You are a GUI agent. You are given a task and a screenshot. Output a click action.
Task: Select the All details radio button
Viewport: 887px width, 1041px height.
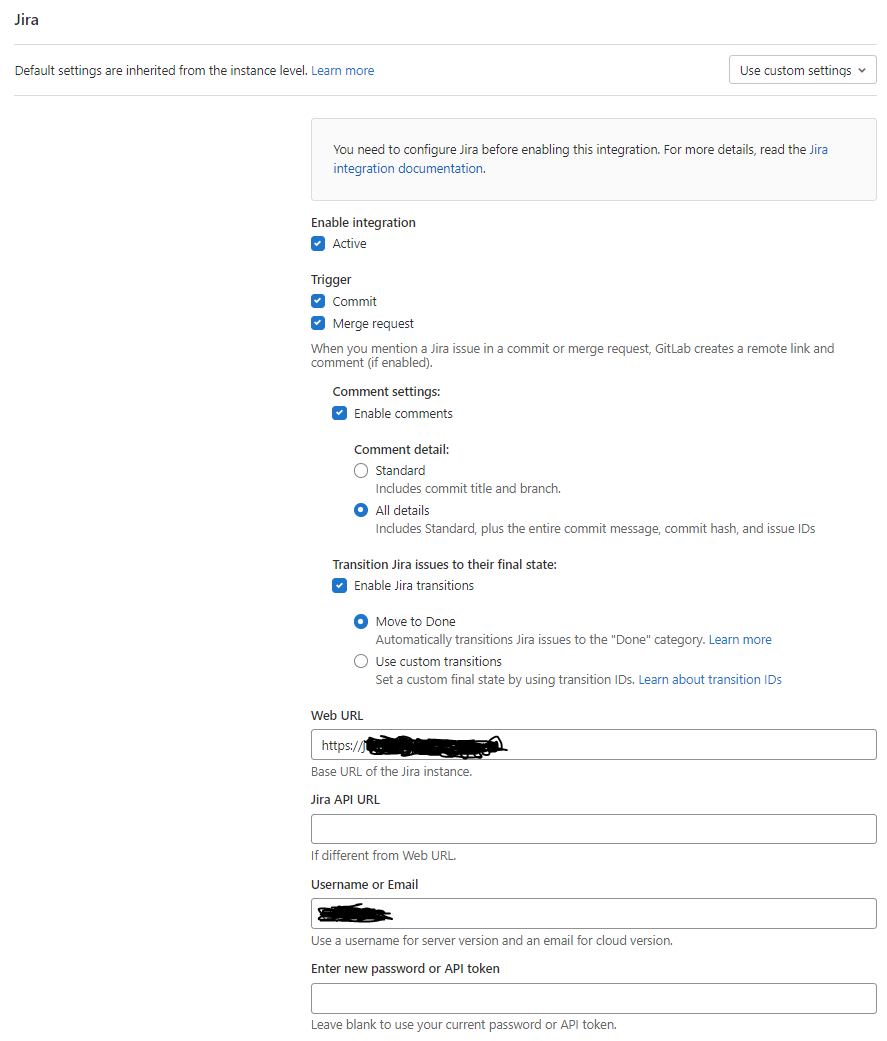pos(361,511)
